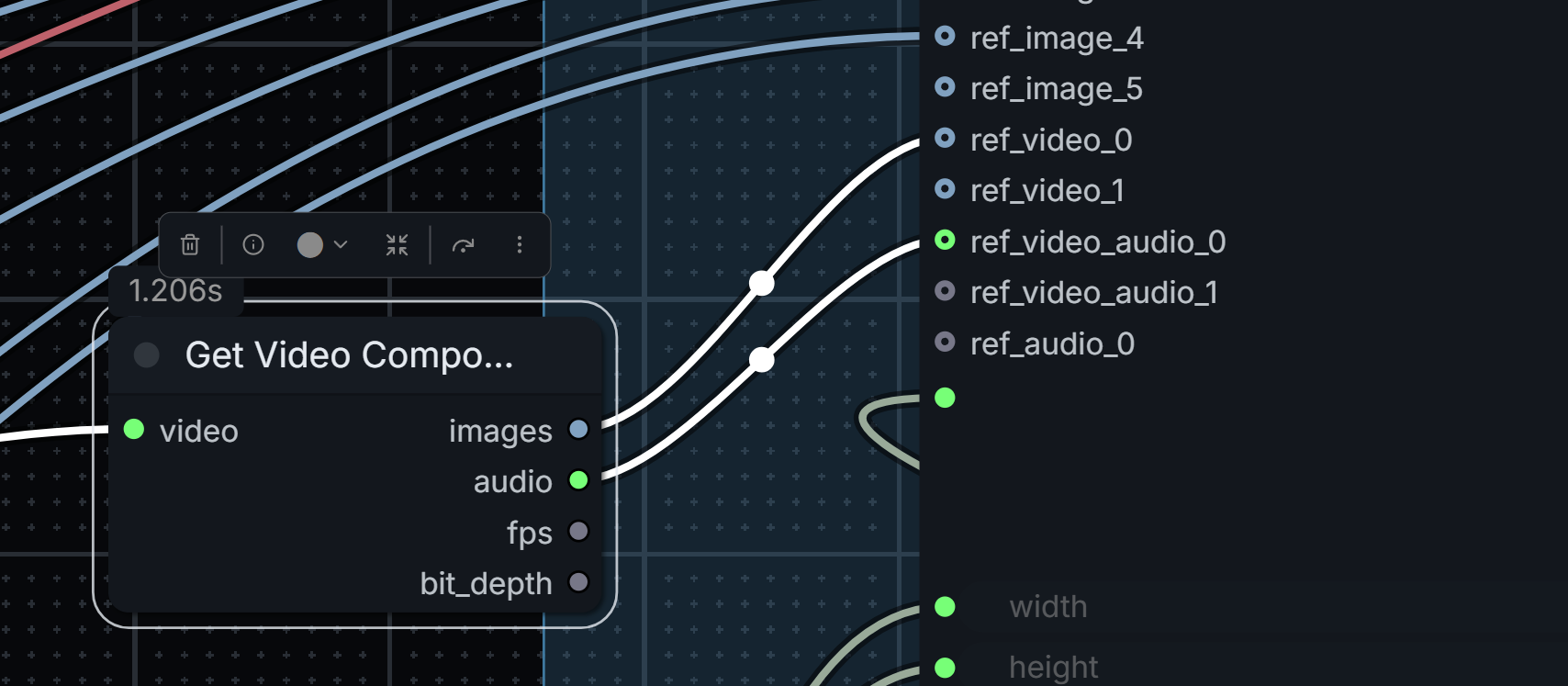Image resolution: width=1568 pixels, height=686 pixels.
Task: Click the ref_video_audio_1 label
Action: click(1094, 292)
